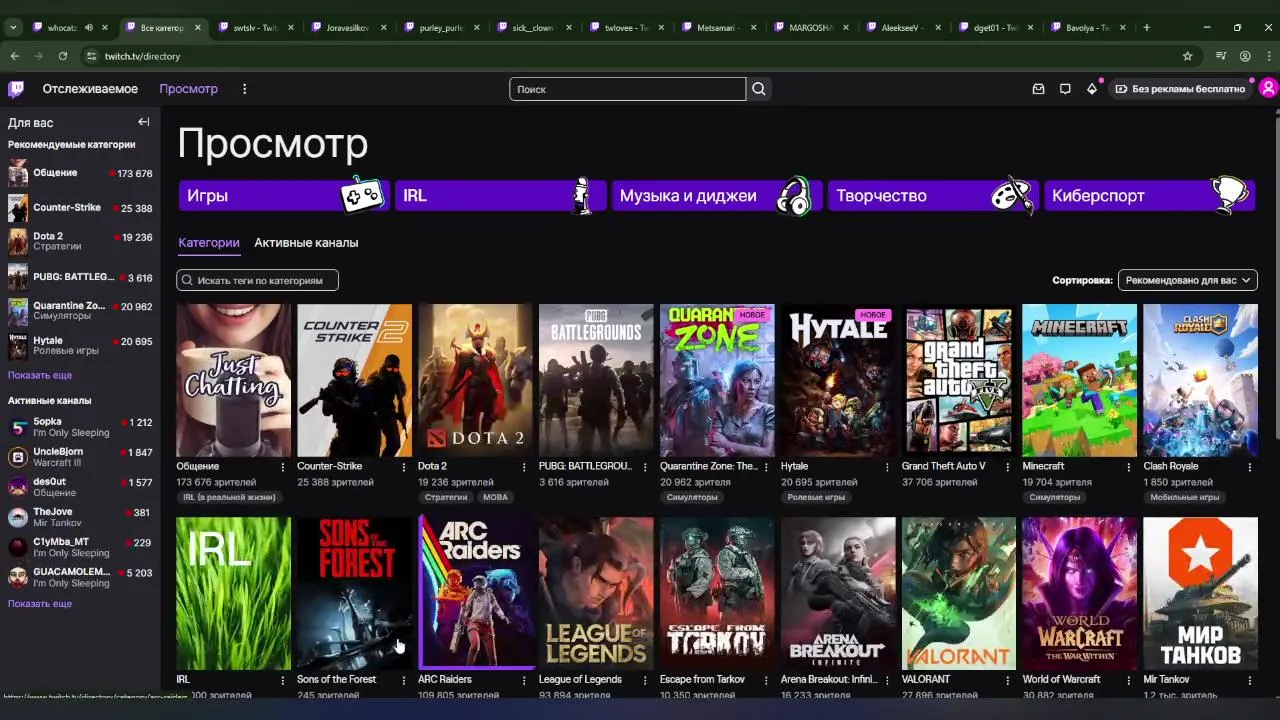Open Dota 2 in sidebar recommended categories
Screen dimensions: 1280x720
click(x=80, y=241)
